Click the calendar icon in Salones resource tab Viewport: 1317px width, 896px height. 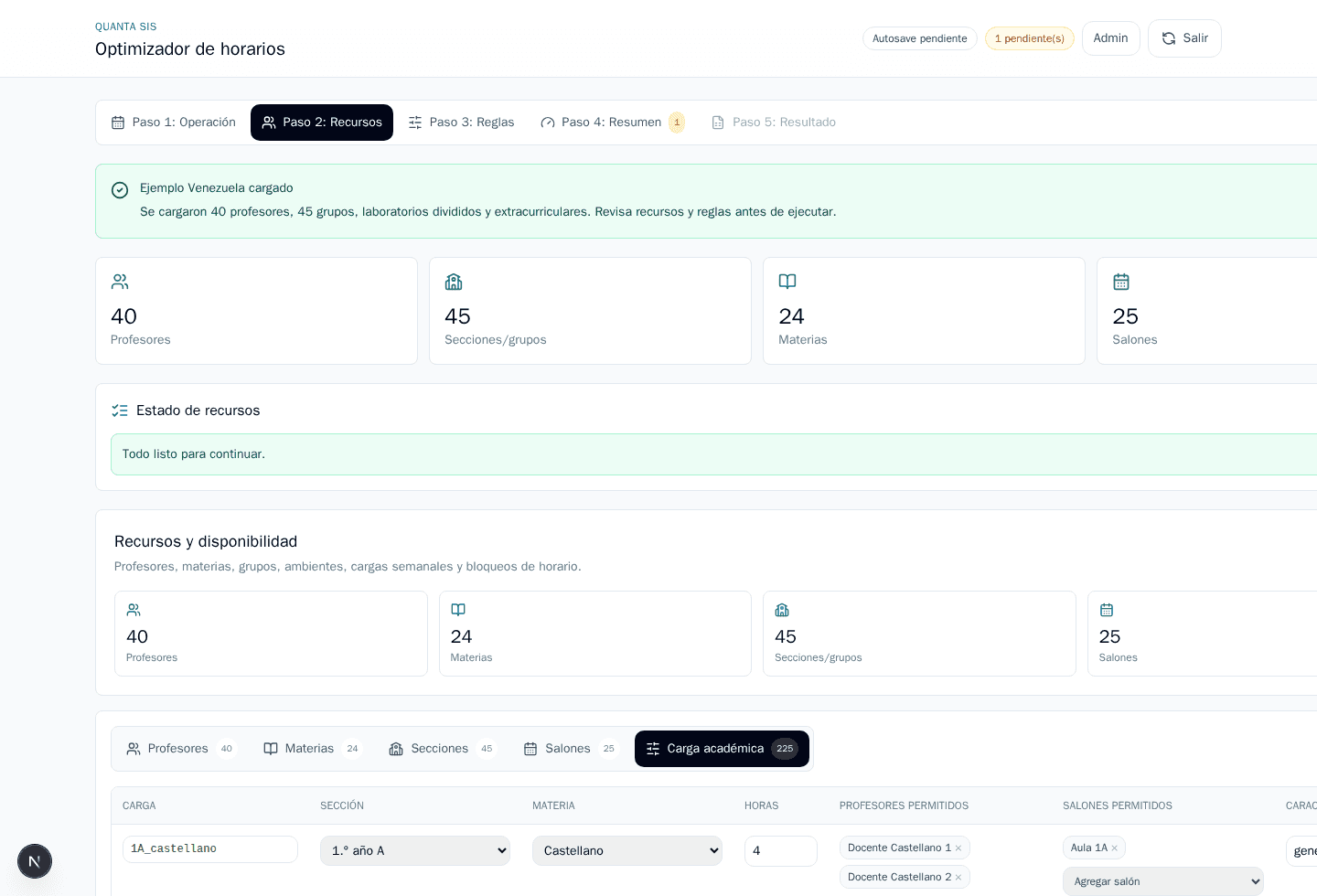click(x=530, y=749)
